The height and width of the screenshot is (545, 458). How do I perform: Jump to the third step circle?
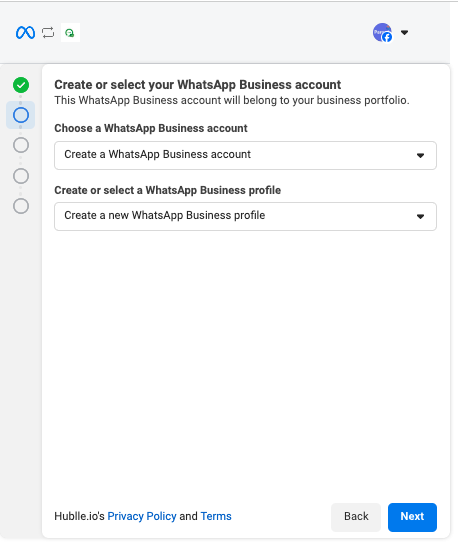tap(21, 145)
